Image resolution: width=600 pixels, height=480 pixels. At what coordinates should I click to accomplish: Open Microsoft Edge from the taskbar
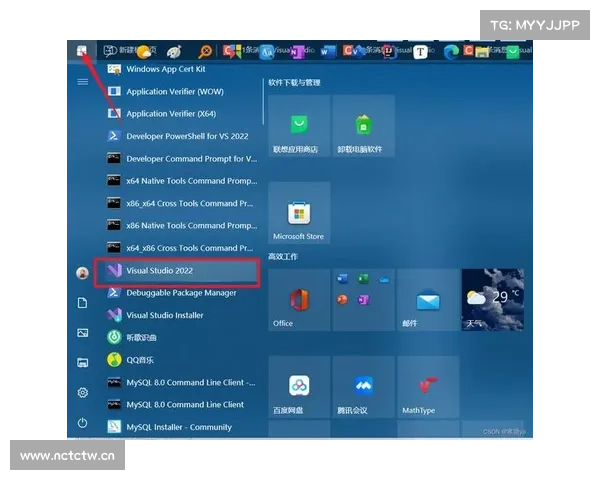click(x=451, y=51)
